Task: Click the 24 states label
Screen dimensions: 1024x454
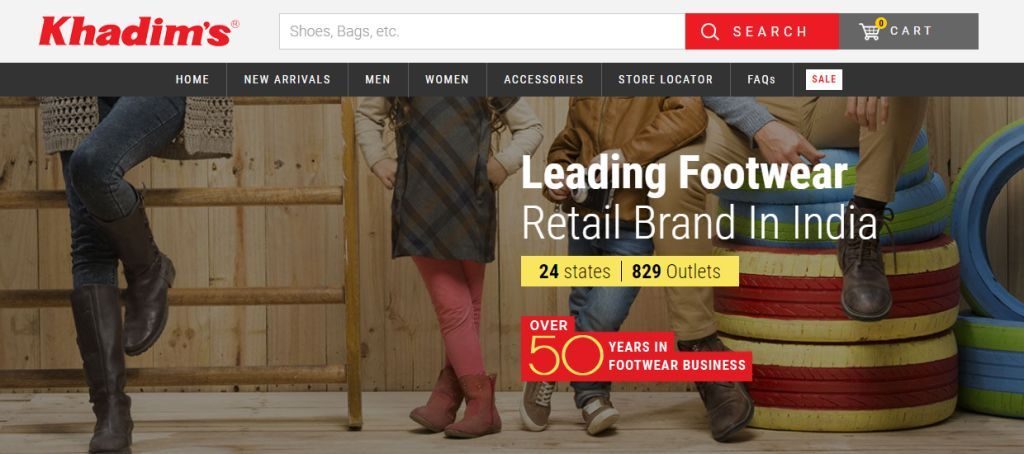Action: [575, 271]
